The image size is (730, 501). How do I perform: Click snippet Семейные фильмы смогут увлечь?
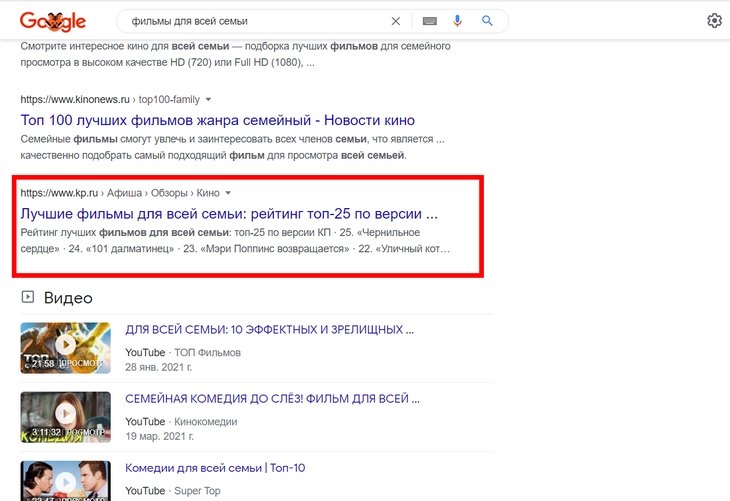pyautogui.click(x=232, y=147)
